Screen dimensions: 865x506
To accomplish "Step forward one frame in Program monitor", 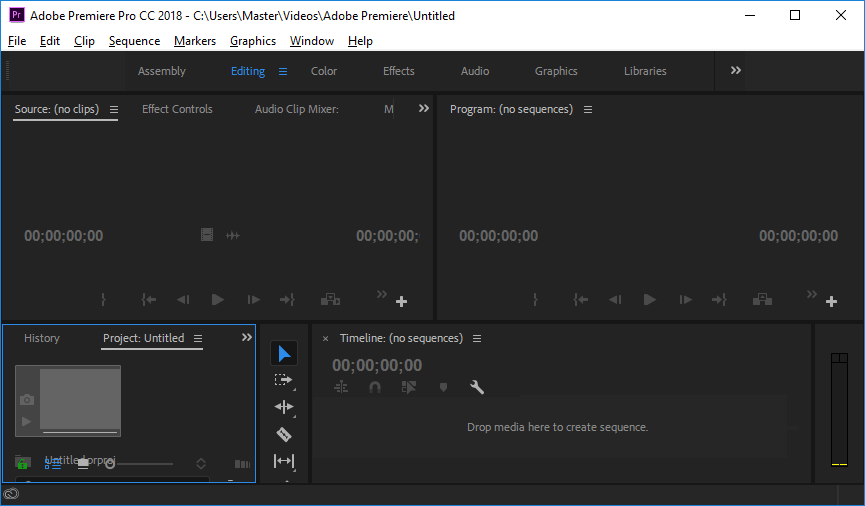I will click(685, 300).
